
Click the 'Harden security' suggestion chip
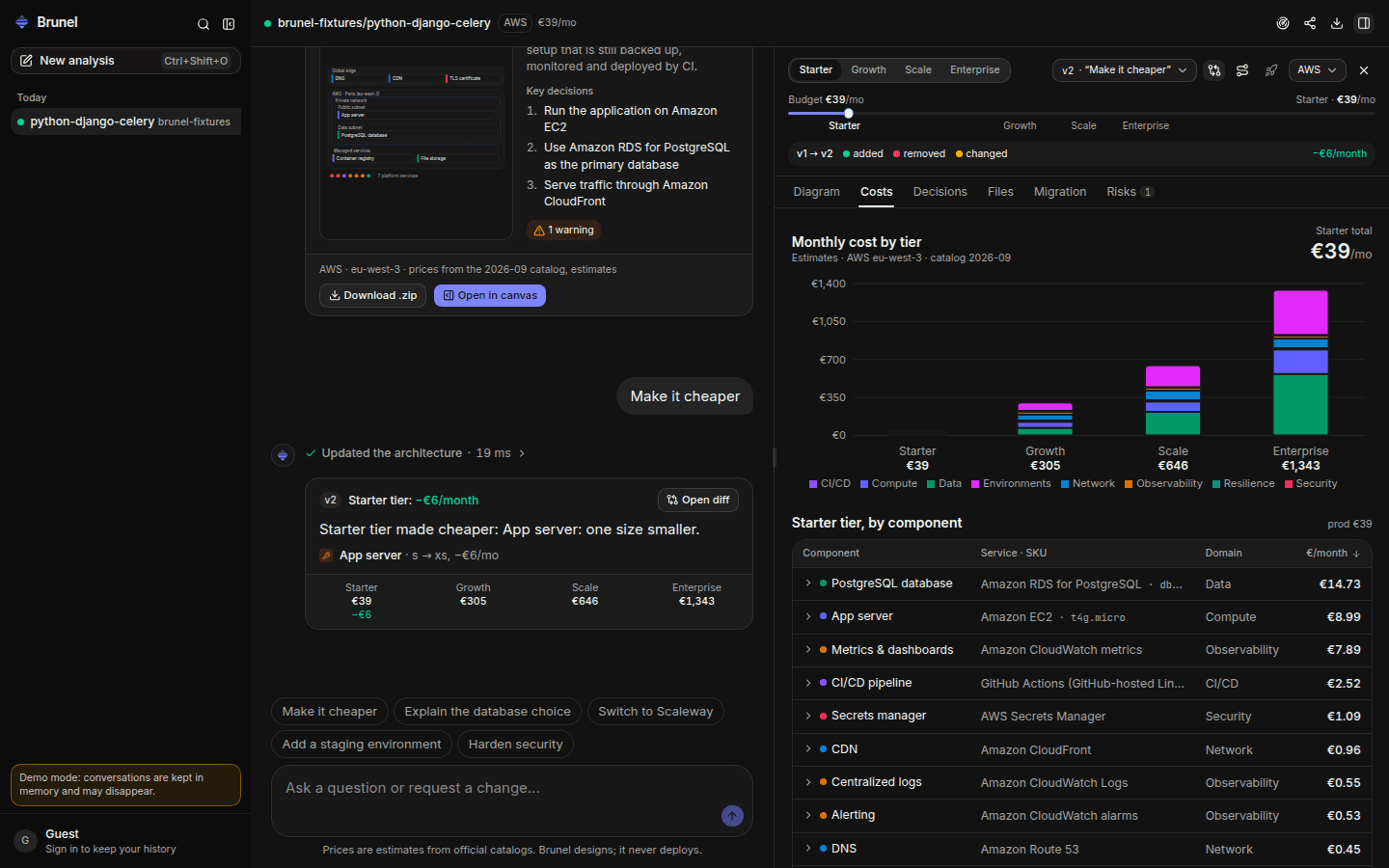515,745
